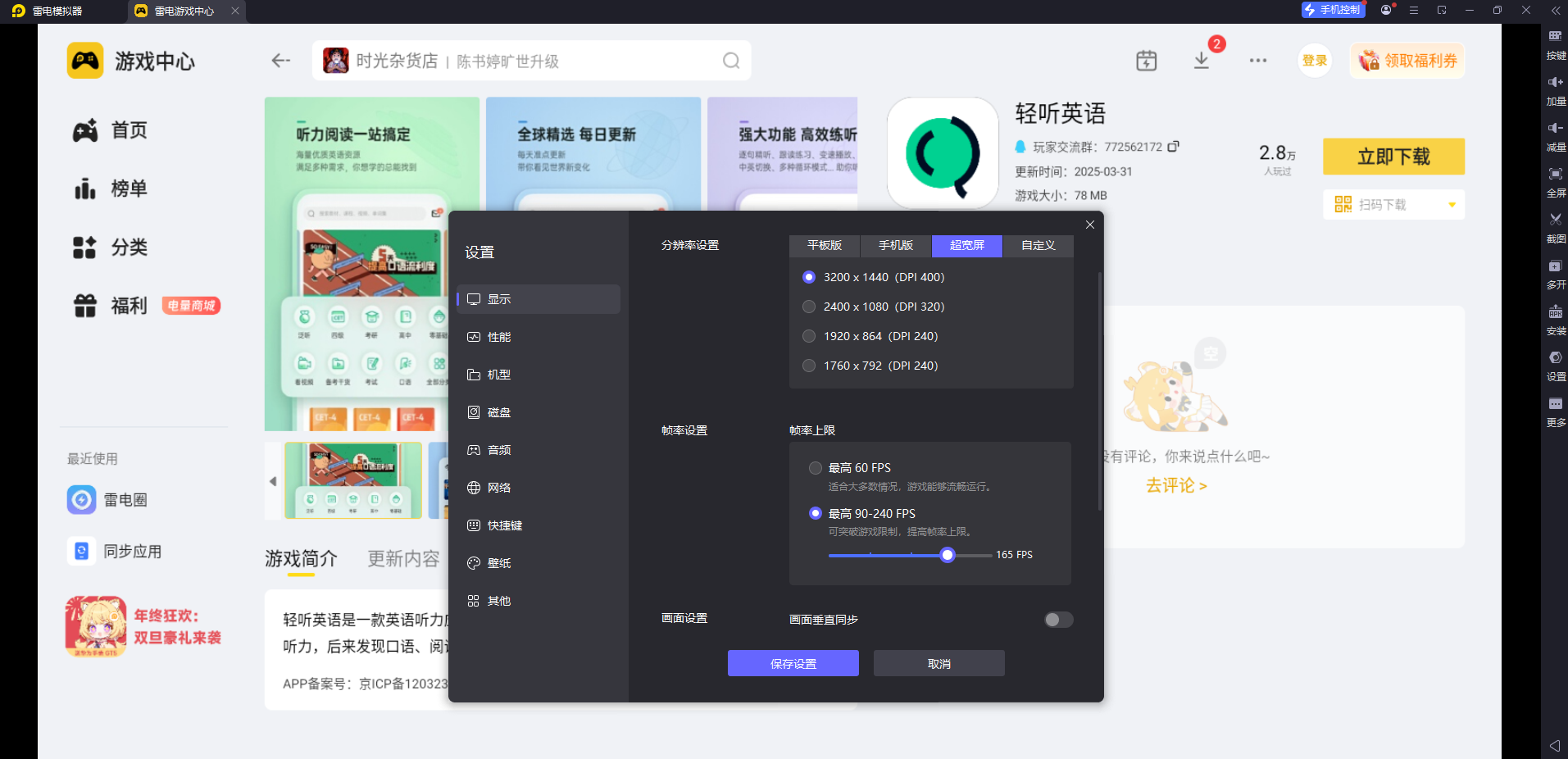This screenshot has width=1568, height=759.
Task: Open the 磁盘 settings section
Action: 539,412
